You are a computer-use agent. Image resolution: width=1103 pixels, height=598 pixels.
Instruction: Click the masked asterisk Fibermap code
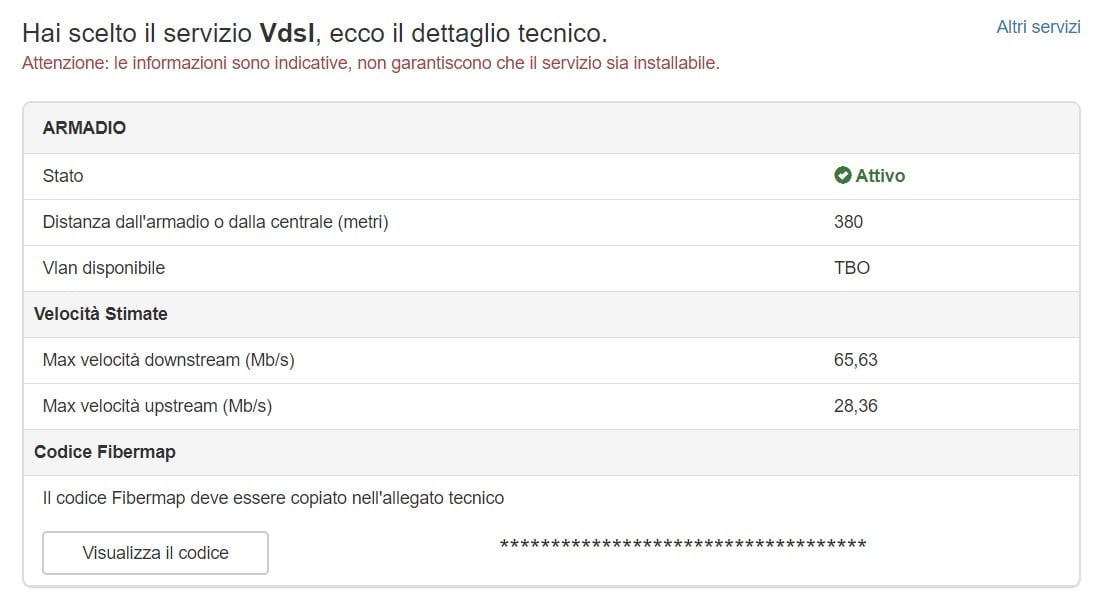682,545
